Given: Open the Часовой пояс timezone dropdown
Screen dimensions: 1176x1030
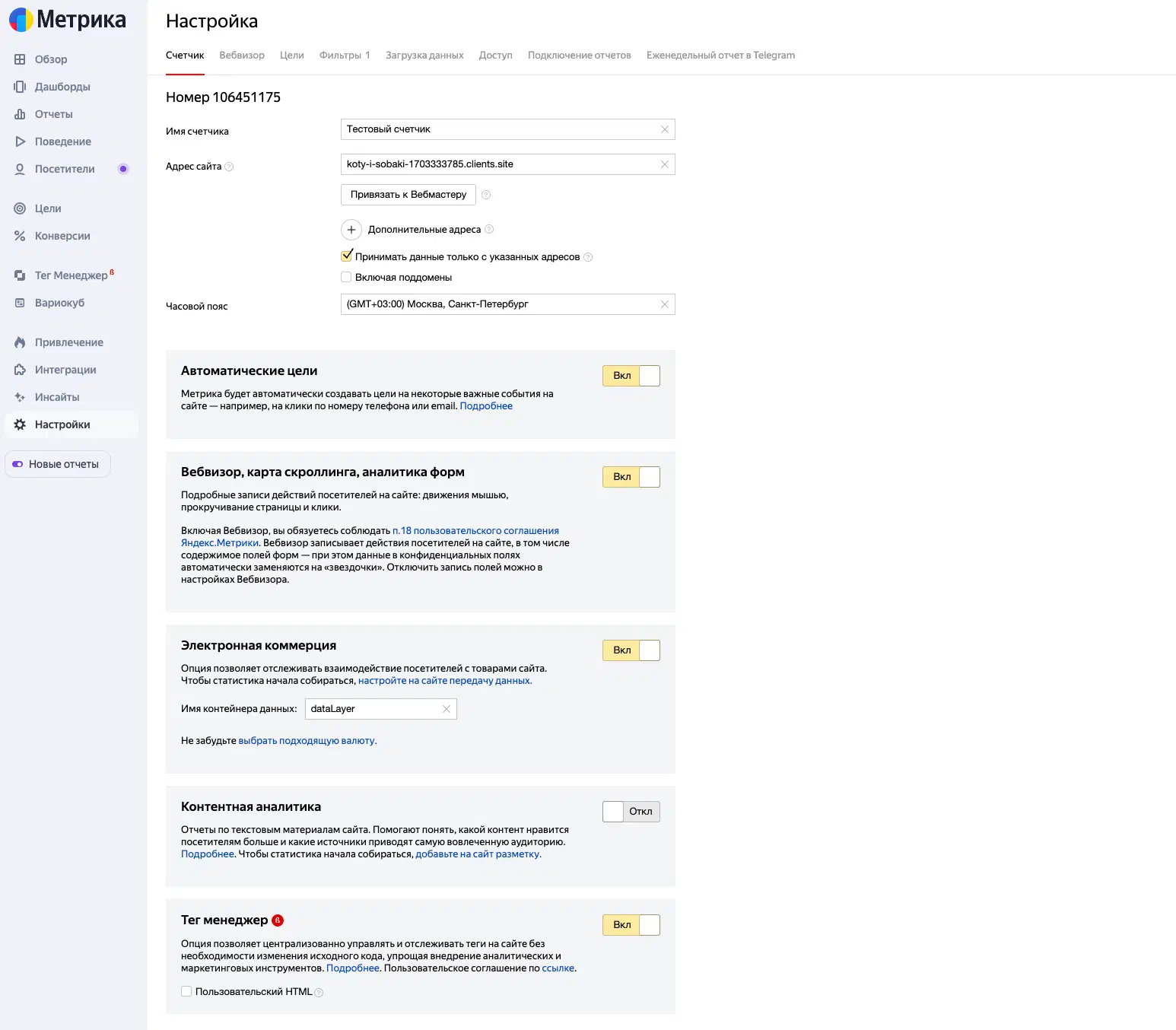Looking at the screenshot, I should click(x=508, y=304).
